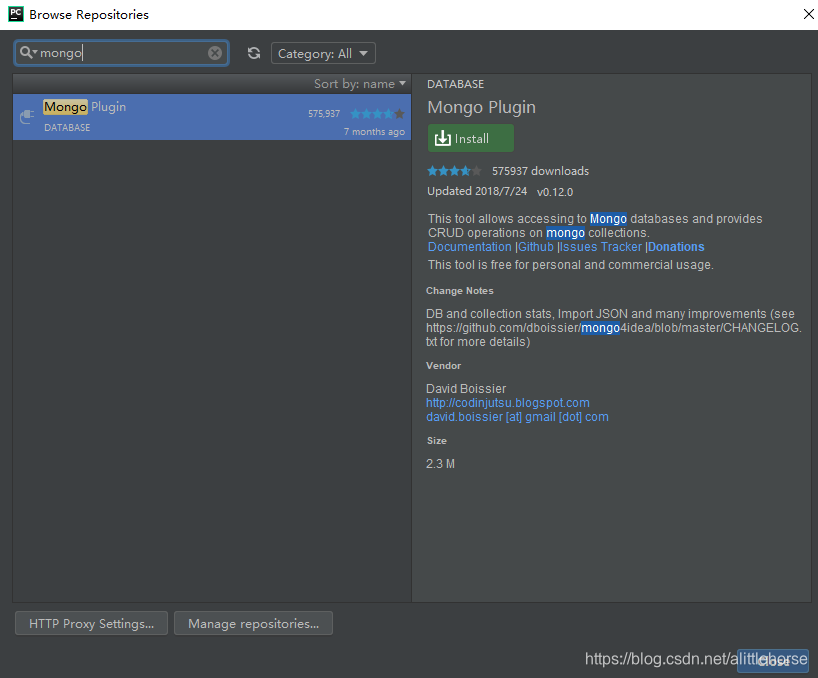Click highlighted 'Mongo' in description text
The height and width of the screenshot is (678, 818).
pyautogui.click(x=608, y=219)
